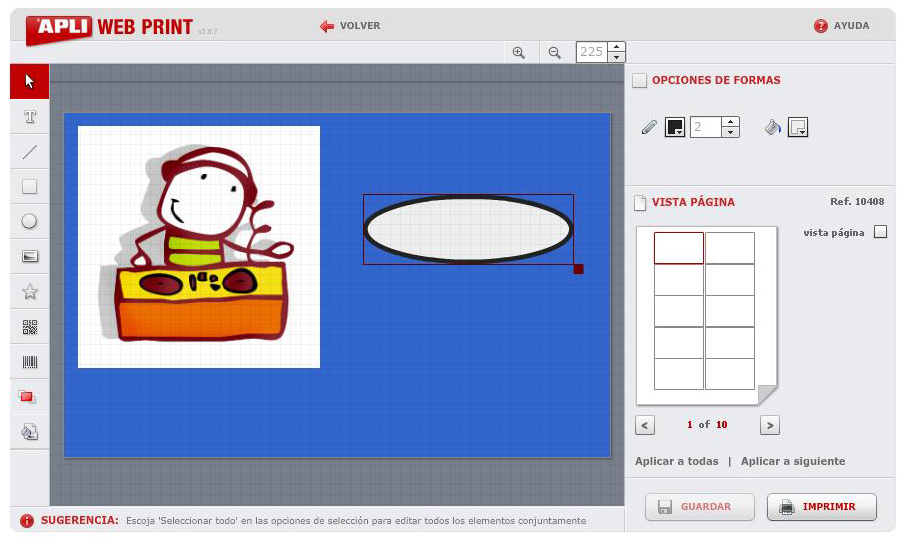Select the Insert Image tool
Image resolution: width=903 pixels, height=542 pixels.
tap(29, 256)
